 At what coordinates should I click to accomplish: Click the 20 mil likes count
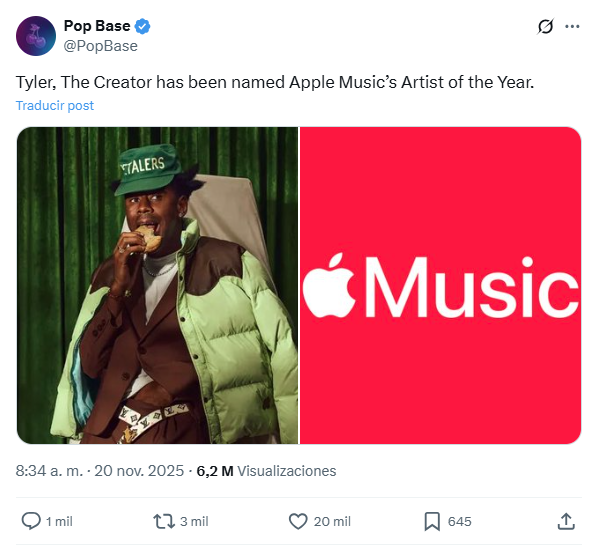[x=332, y=521]
